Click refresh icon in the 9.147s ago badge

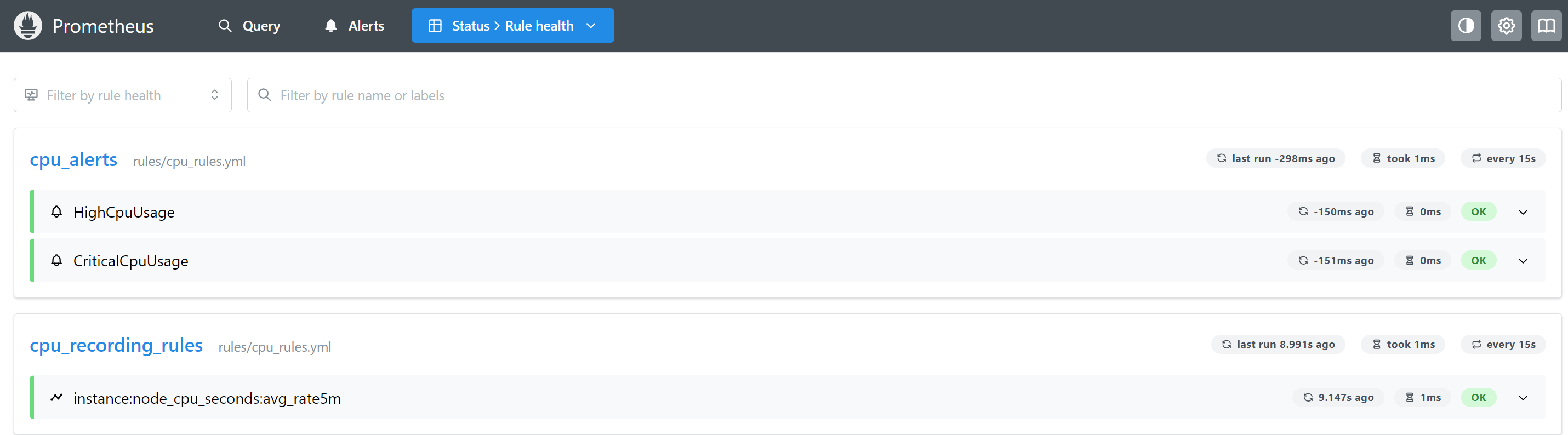click(x=1308, y=397)
